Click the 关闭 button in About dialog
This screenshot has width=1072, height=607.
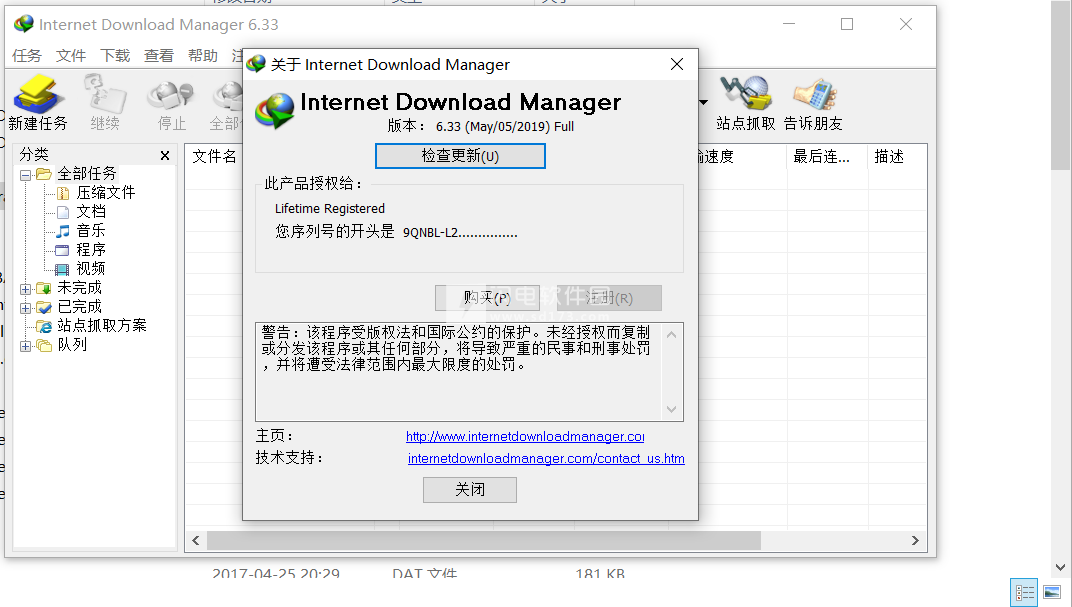(470, 490)
